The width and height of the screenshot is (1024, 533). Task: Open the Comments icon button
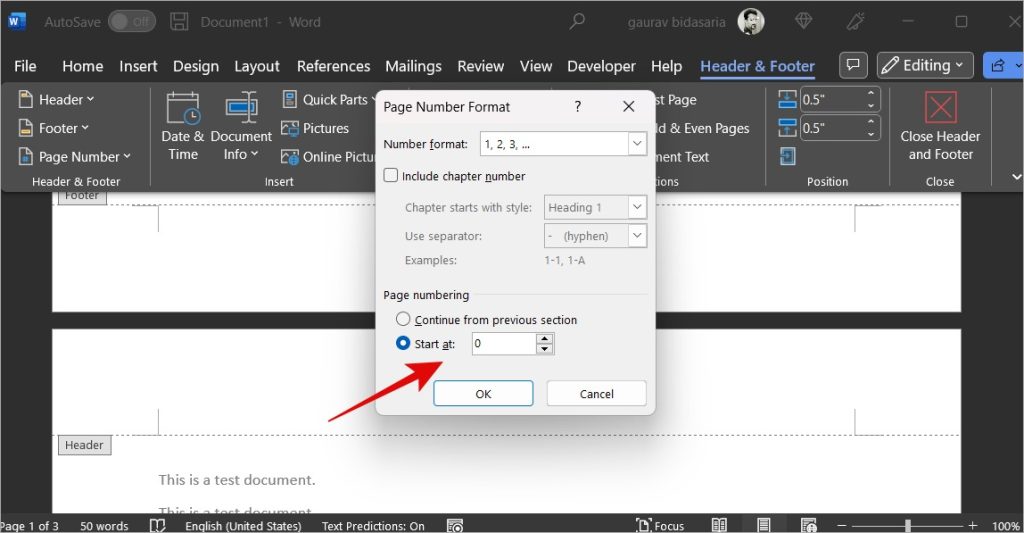(853, 65)
